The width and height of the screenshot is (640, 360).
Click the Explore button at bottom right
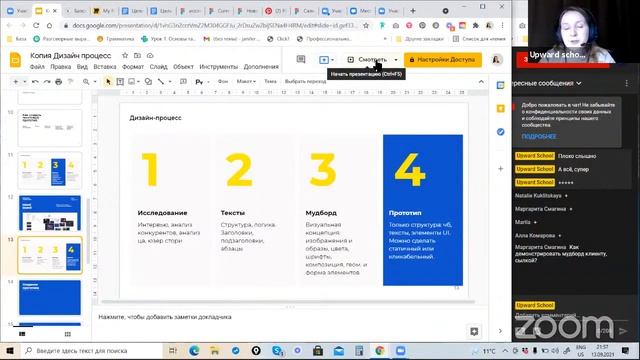tap(474, 331)
